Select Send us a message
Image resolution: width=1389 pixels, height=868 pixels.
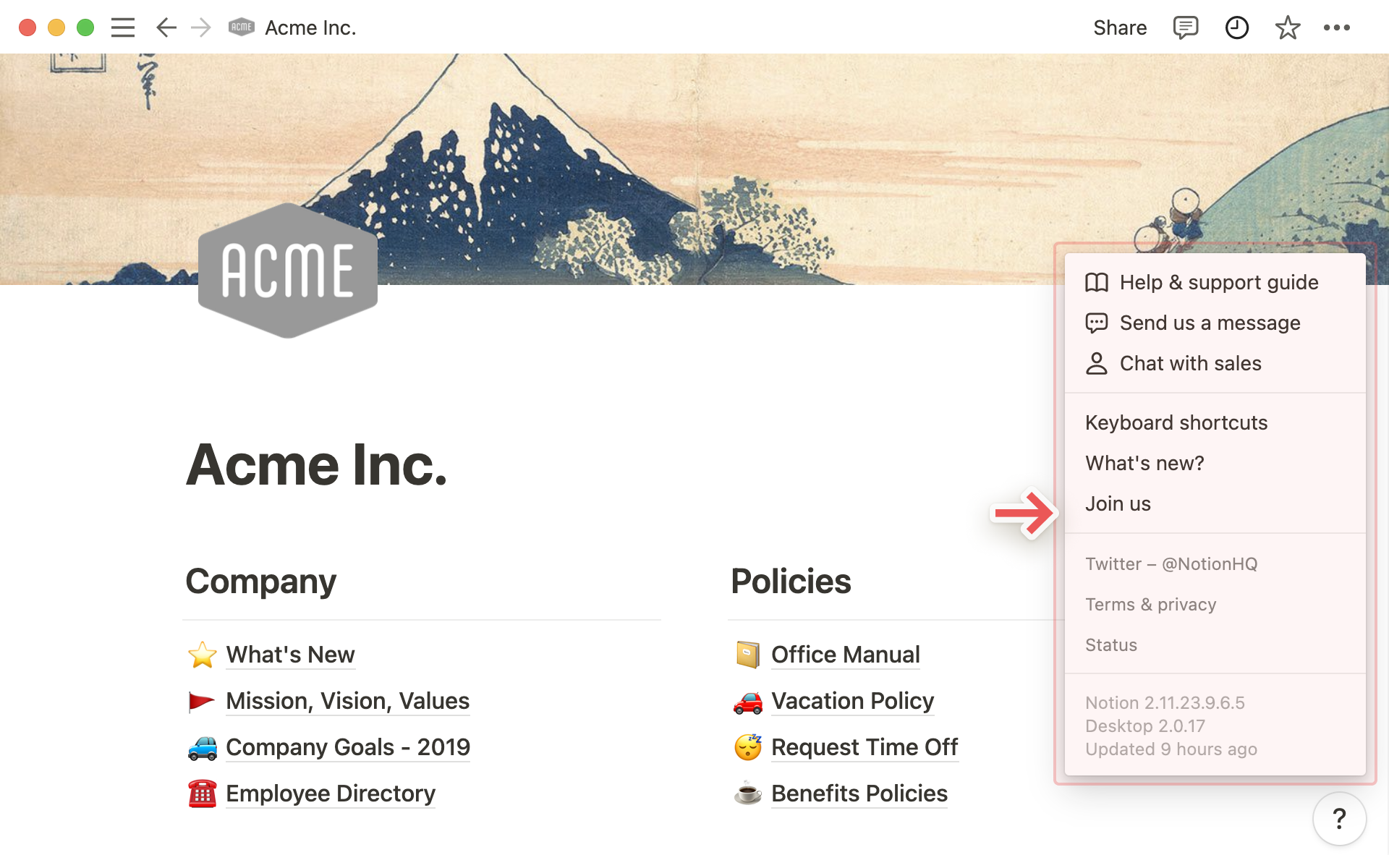tap(1210, 322)
